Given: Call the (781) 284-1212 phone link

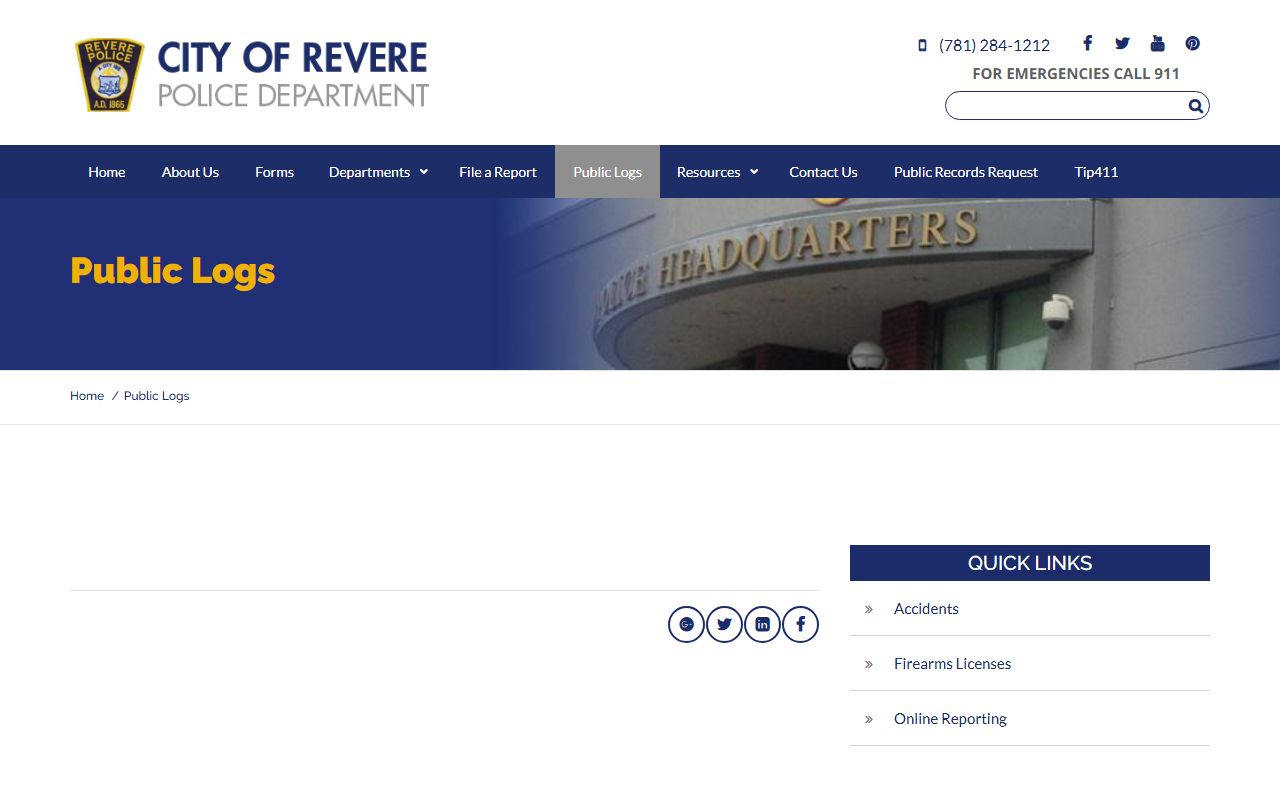Looking at the screenshot, I should (994, 45).
